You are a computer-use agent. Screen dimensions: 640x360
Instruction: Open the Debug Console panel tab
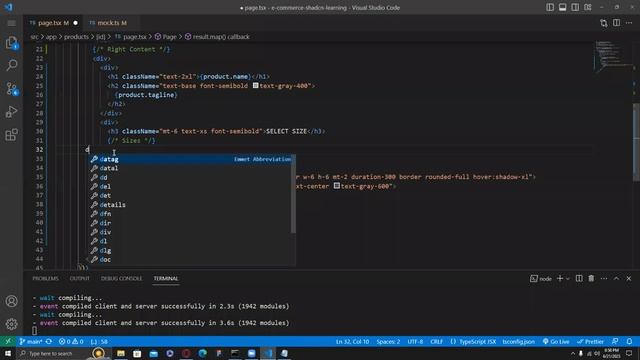point(122,278)
